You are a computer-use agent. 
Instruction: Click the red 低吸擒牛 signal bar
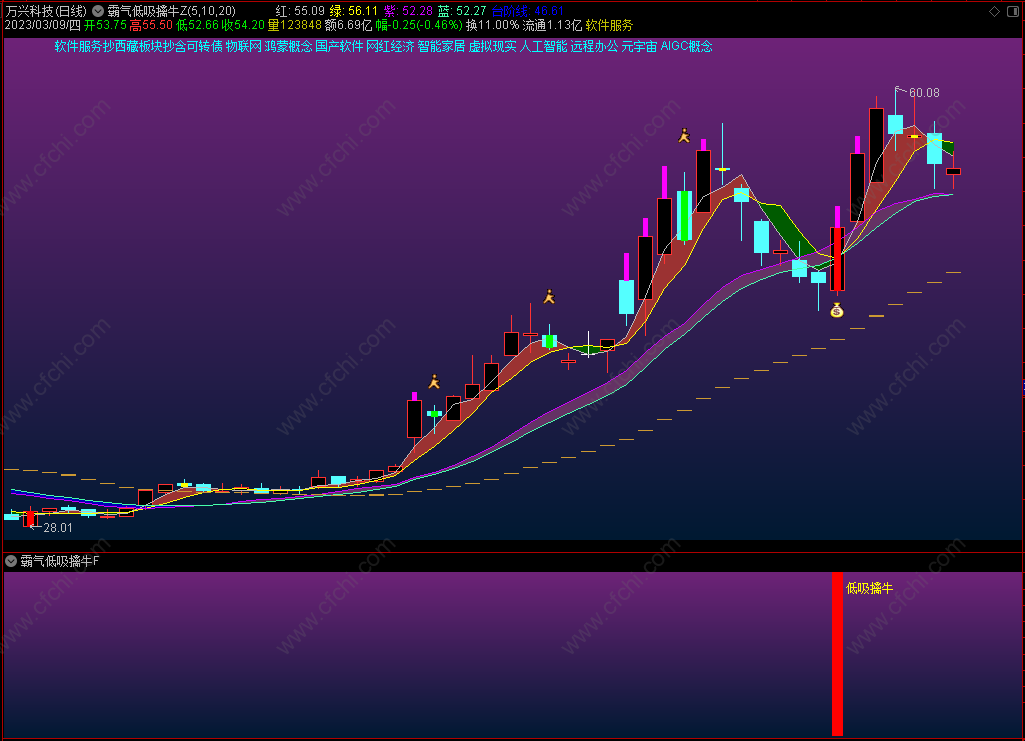click(837, 654)
